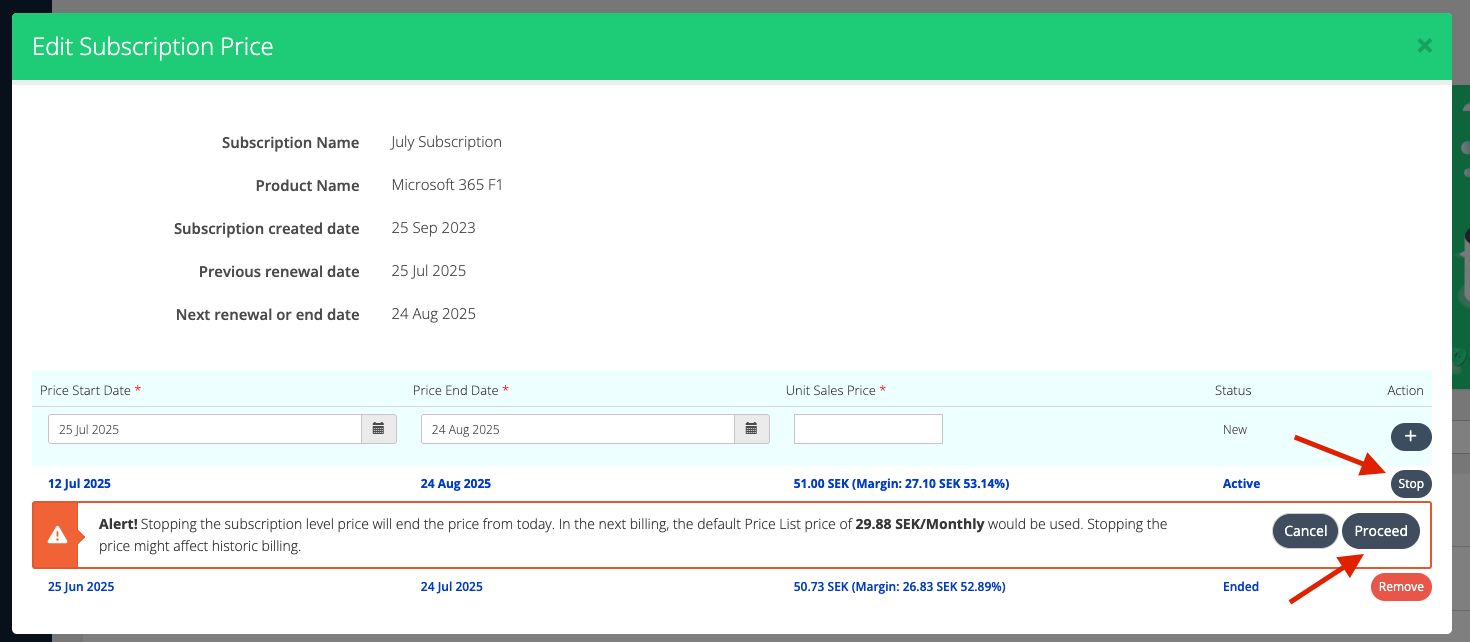The width and height of the screenshot is (1470, 642).
Task: Click the 25 Jun 2025 start date entry
Action: (x=80, y=587)
